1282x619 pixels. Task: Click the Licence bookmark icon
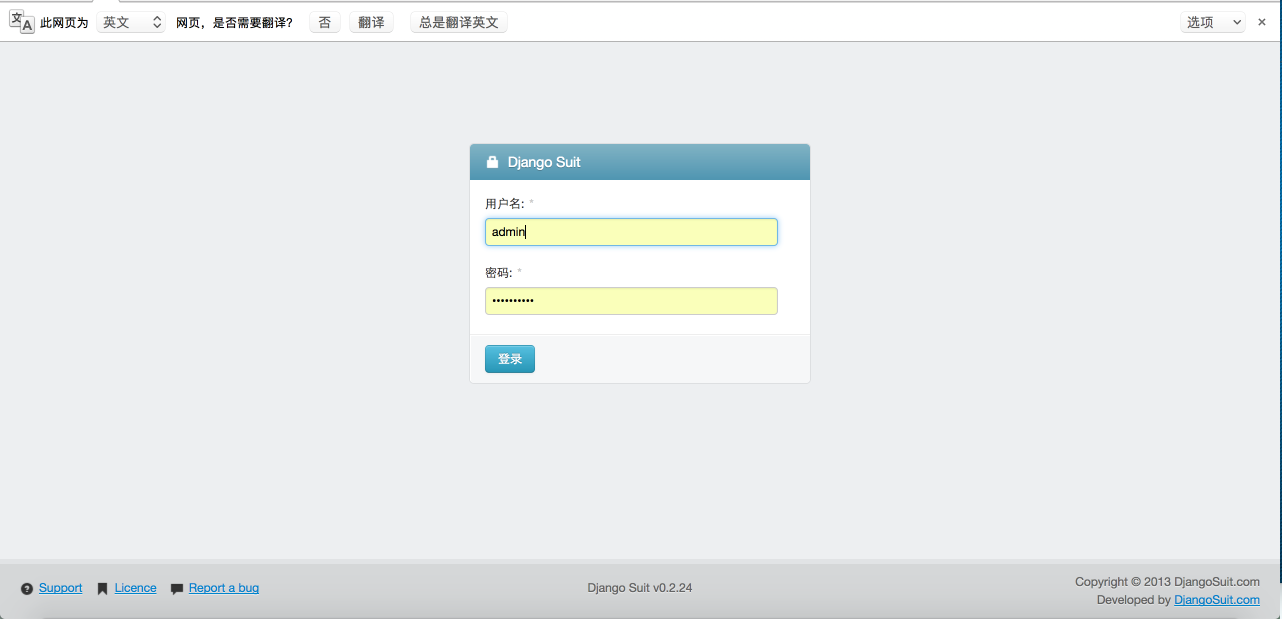tap(102, 589)
